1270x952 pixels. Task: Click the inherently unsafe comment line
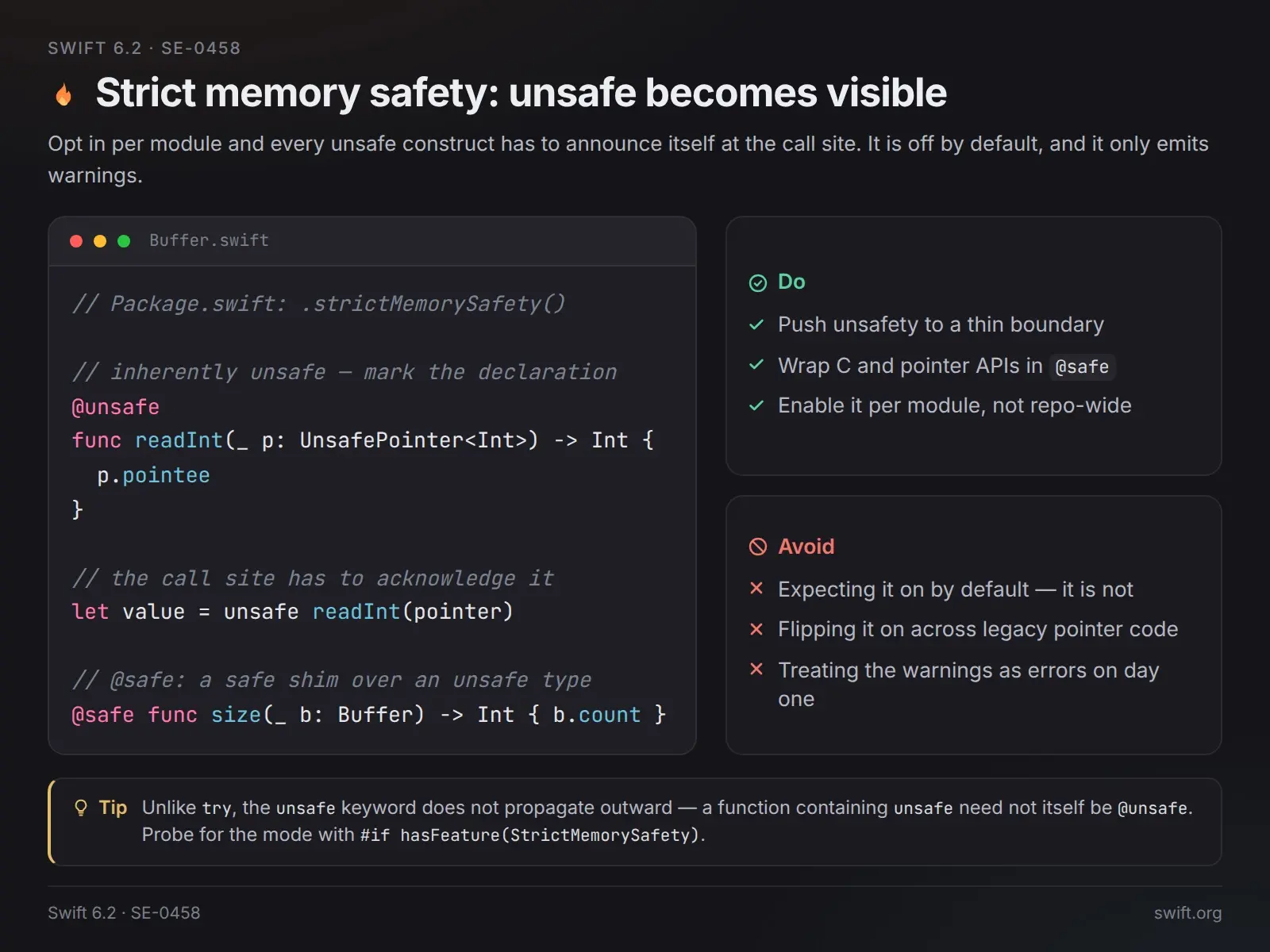(344, 372)
